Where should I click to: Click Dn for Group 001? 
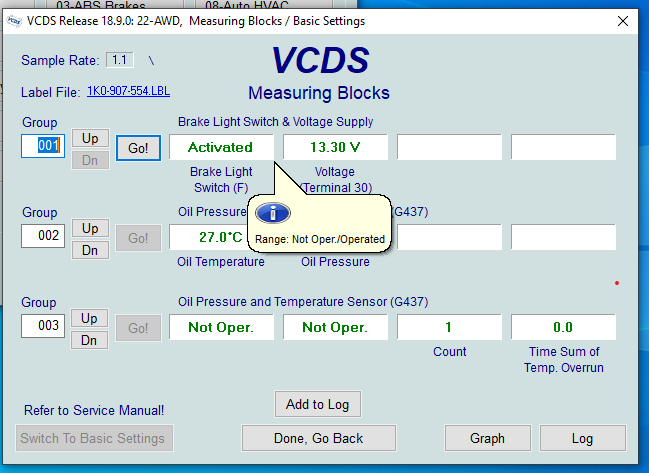tap(90, 160)
